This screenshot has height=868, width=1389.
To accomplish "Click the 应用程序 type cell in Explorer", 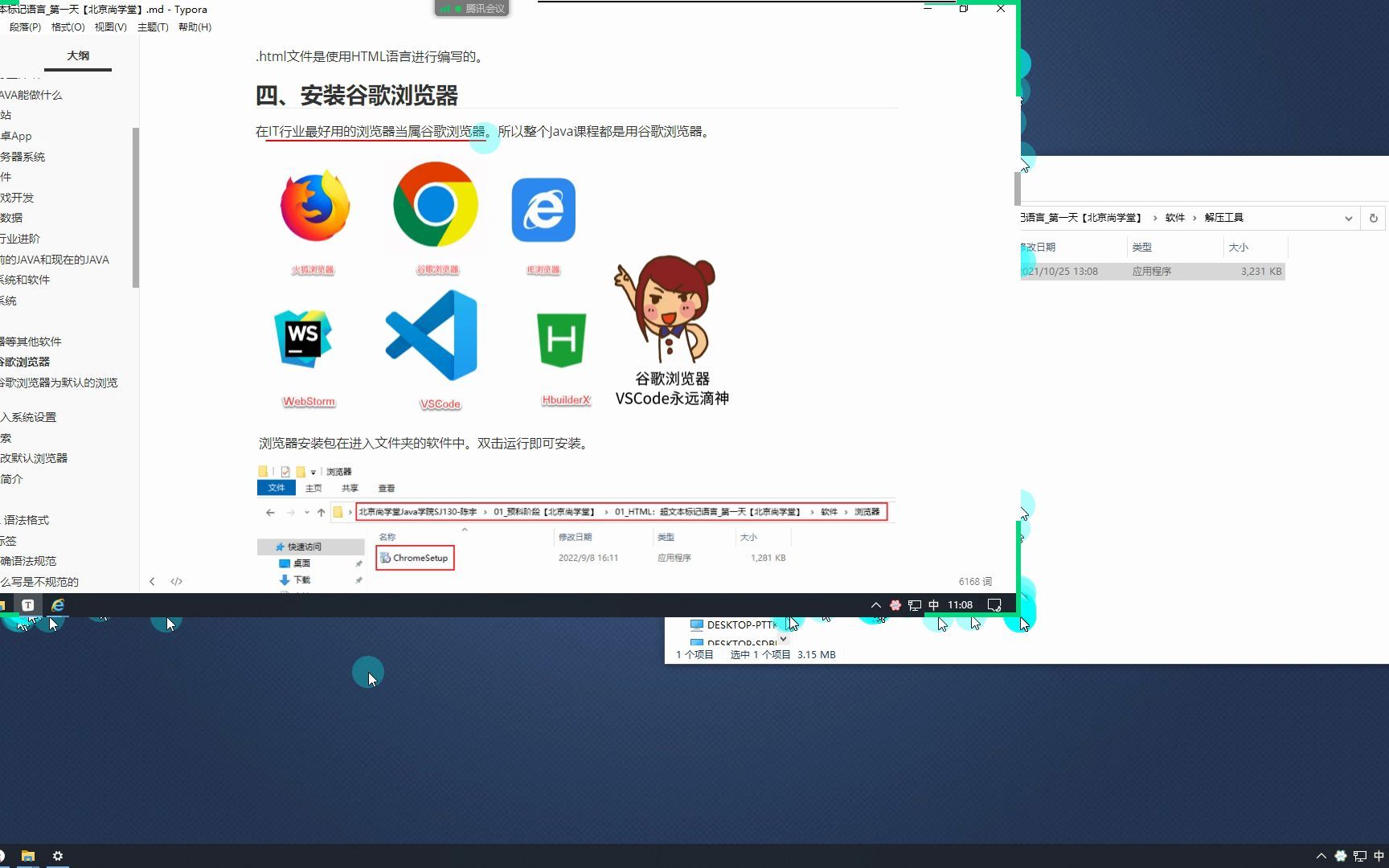I will click(1151, 272).
